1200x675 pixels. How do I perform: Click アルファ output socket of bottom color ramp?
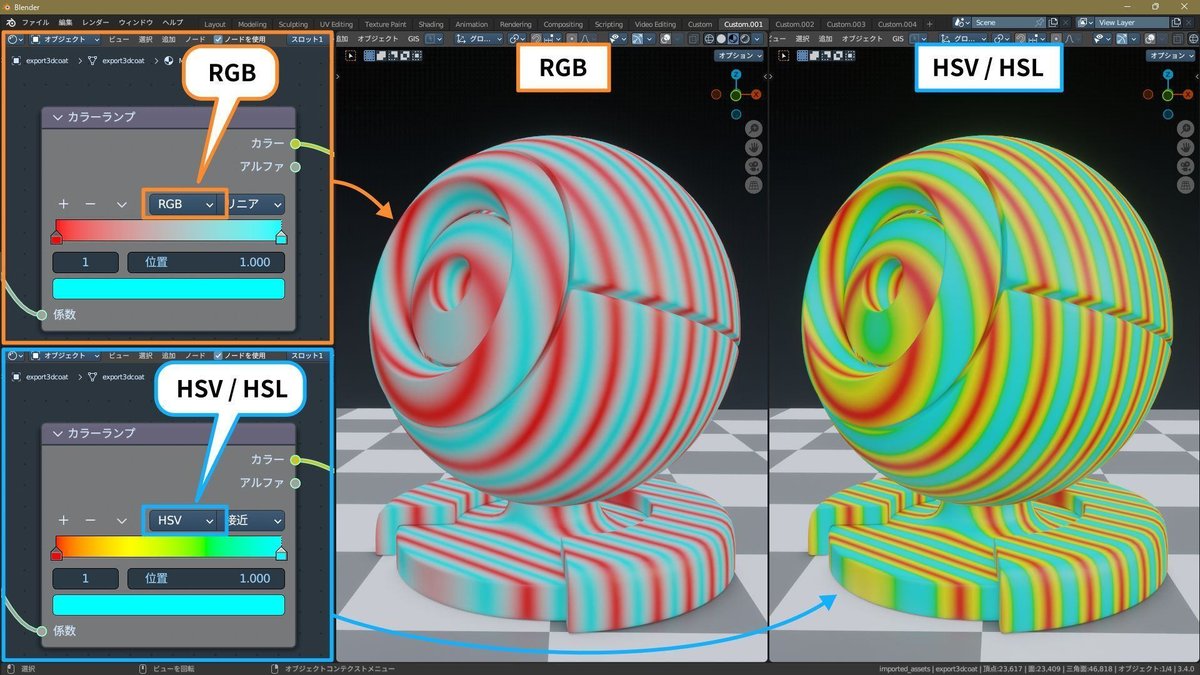pos(295,483)
